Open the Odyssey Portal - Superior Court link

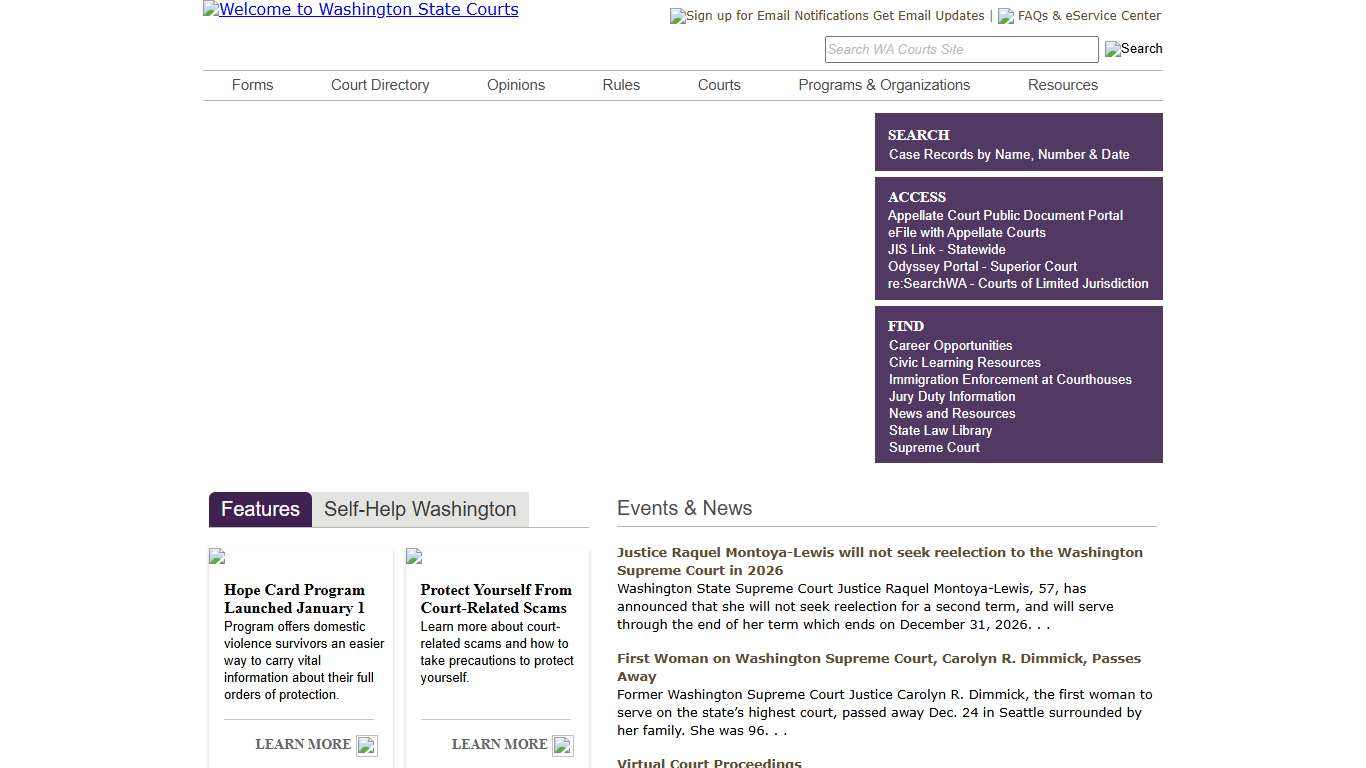tap(982, 266)
